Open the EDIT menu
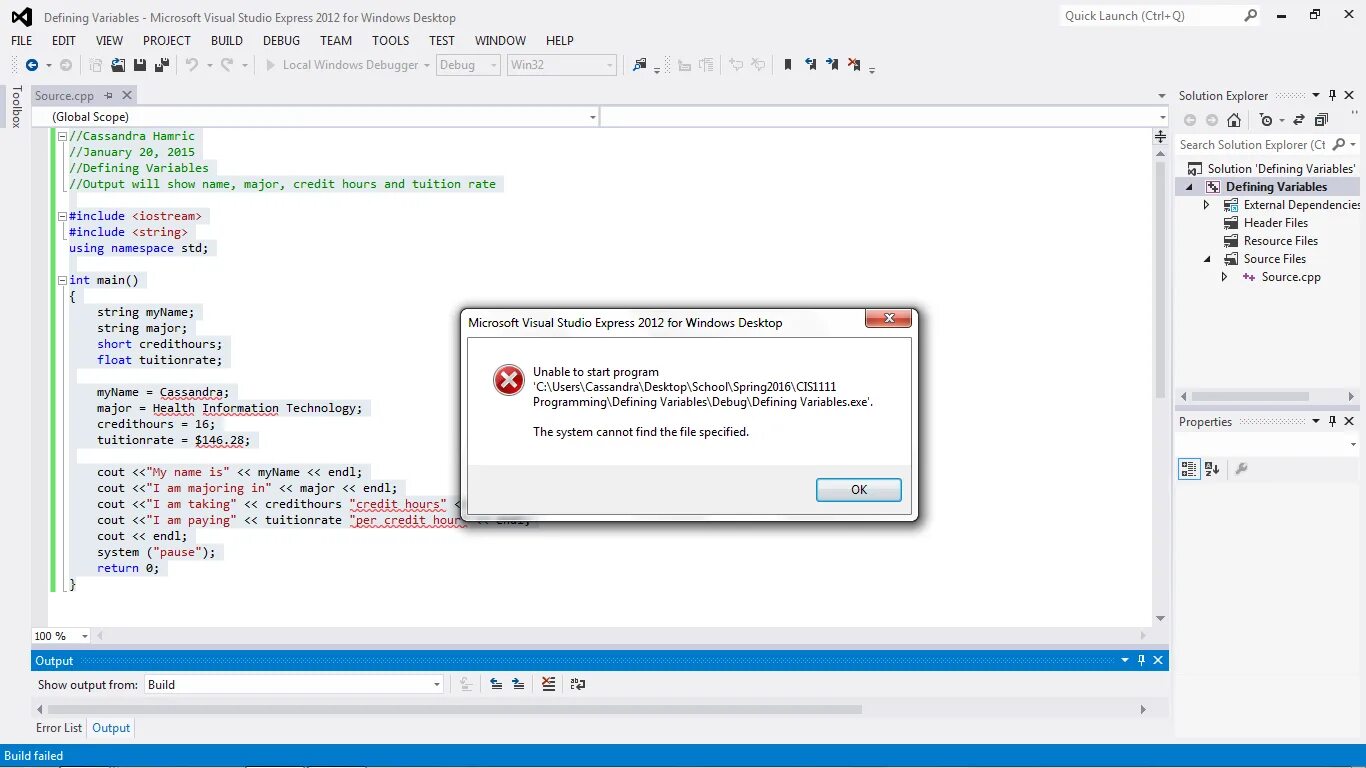 tap(64, 41)
